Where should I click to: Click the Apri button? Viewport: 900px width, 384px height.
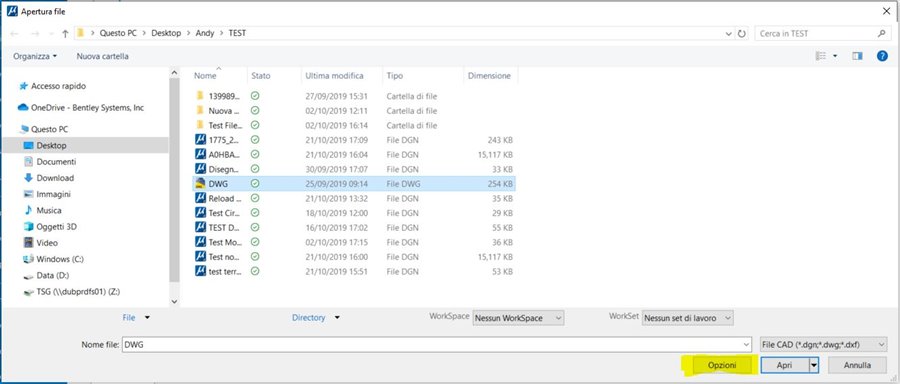(x=785, y=365)
